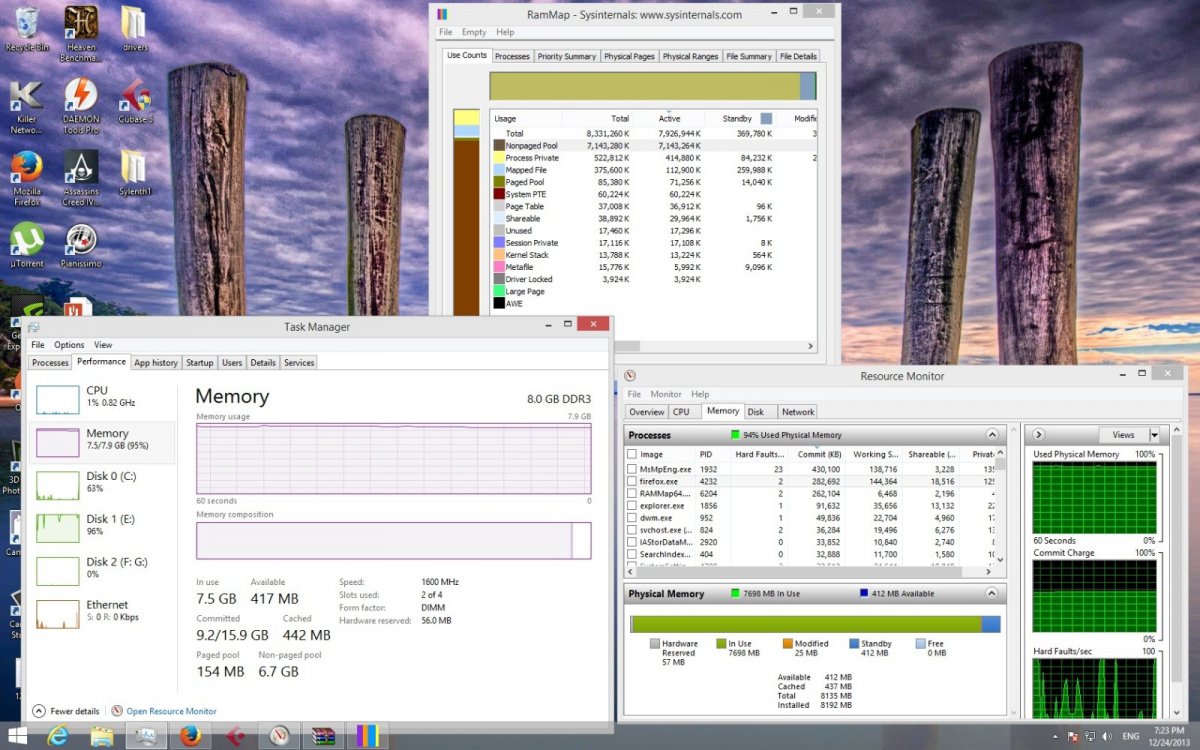Image resolution: width=1200 pixels, height=750 pixels.
Task: Select Mozilla Firefox desktop shortcut
Action: pos(27,179)
